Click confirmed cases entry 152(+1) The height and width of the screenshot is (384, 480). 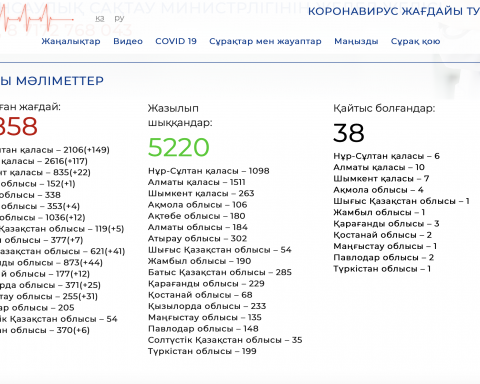(x=61, y=184)
